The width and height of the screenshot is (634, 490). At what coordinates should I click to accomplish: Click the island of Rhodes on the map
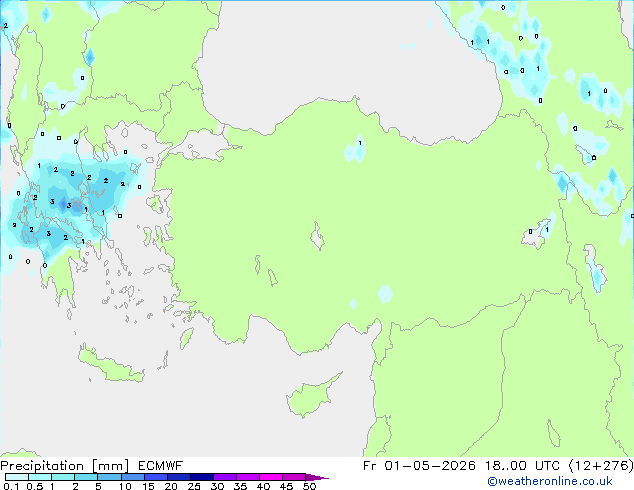pos(186,338)
